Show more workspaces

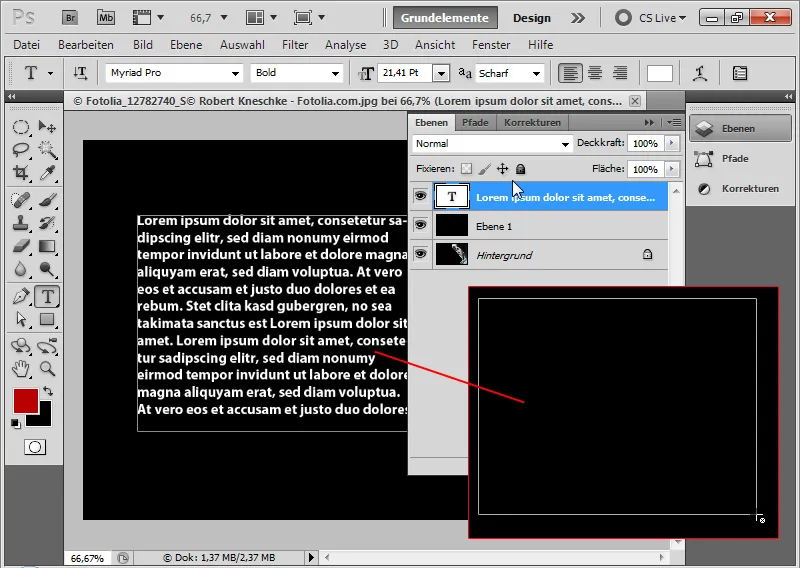(x=578, y=18)
